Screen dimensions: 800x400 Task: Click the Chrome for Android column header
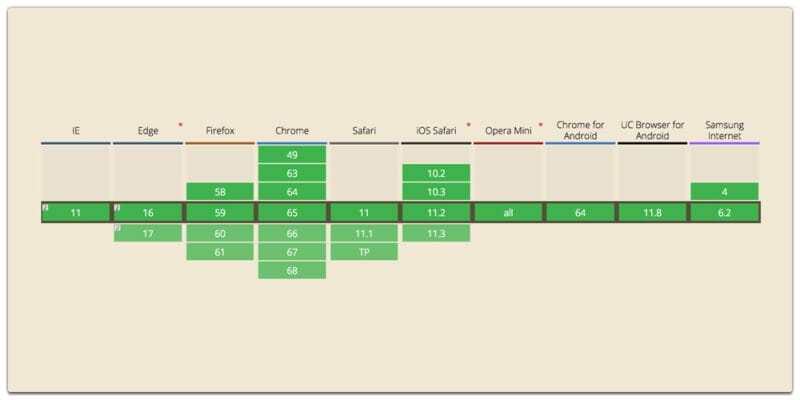tap(580, 130)
